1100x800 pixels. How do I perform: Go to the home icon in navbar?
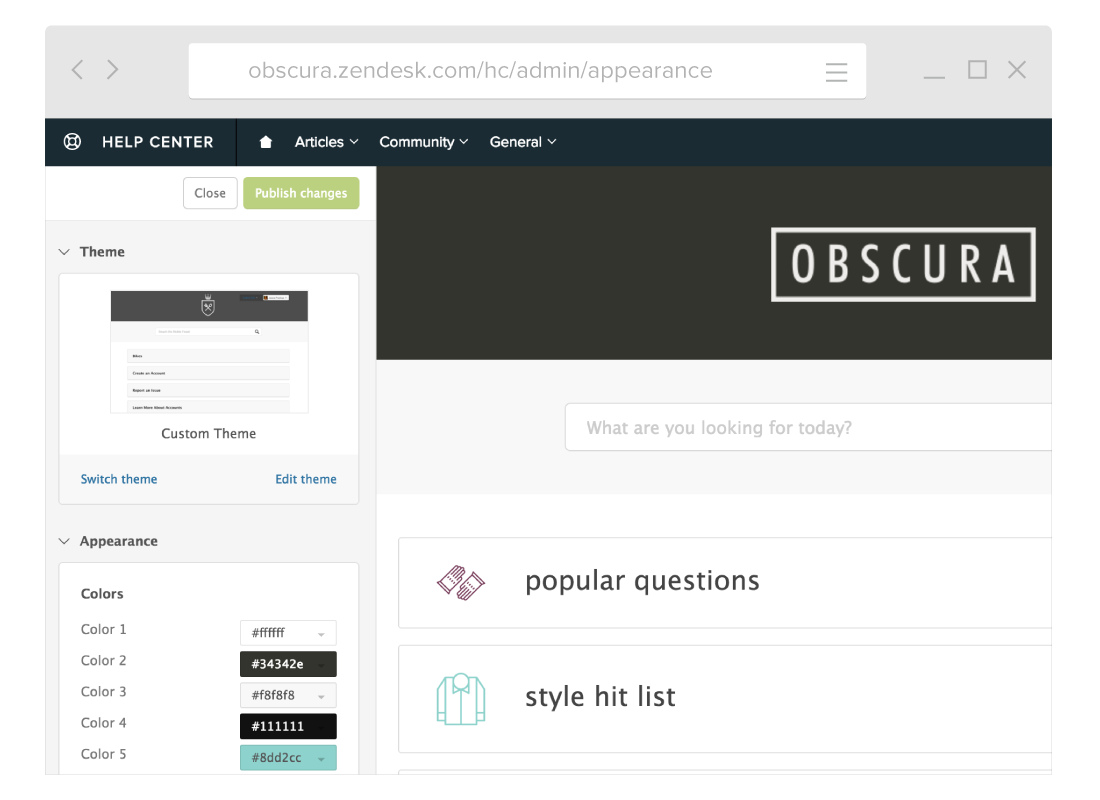point(266,142)
